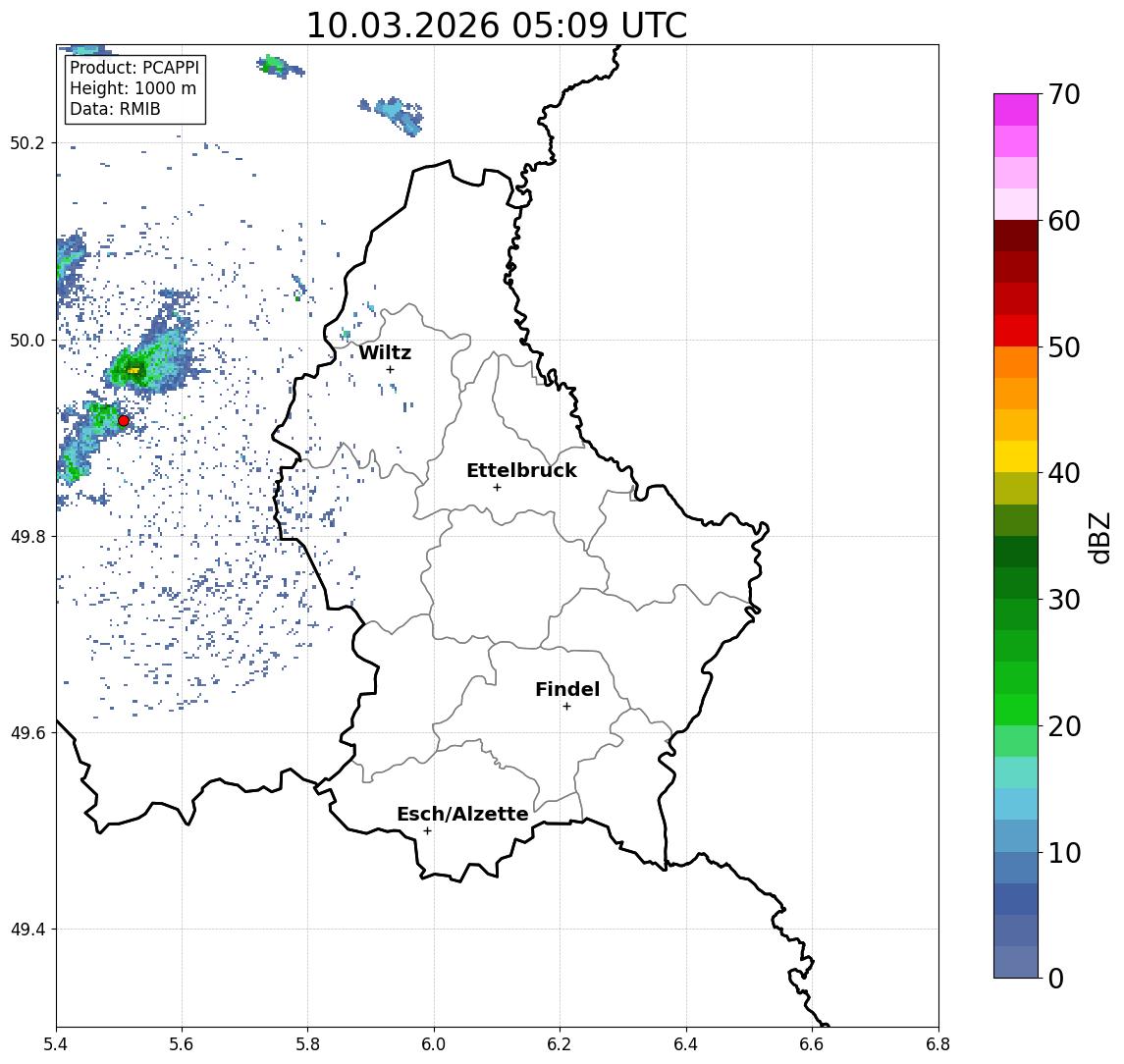The width and height of the screenshot is (1124, 1064).
Task: Pick the slate blue swatch just above 0 dBZ
Action: pos(1016,962)
